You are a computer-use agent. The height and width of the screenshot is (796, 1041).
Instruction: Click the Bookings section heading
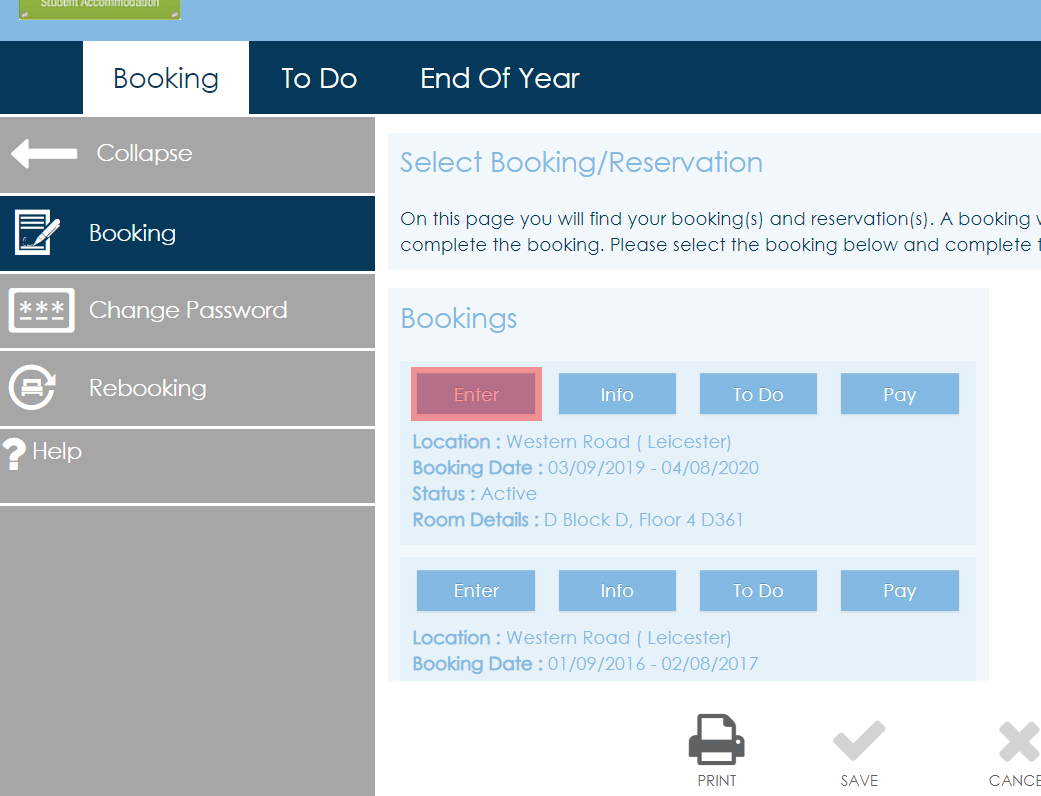pyautogui.click(x=459, y=319)
